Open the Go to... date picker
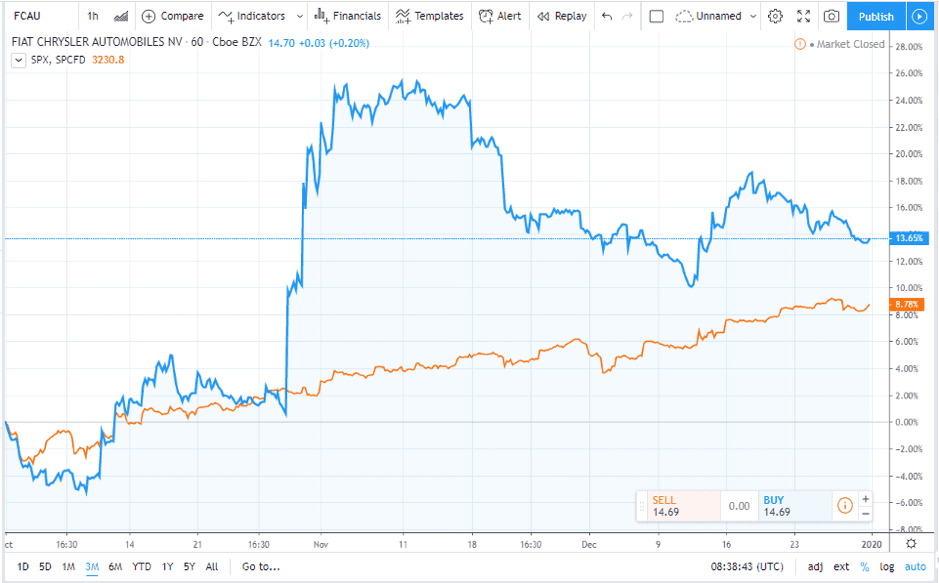939x583 pixels. (260, 567)
